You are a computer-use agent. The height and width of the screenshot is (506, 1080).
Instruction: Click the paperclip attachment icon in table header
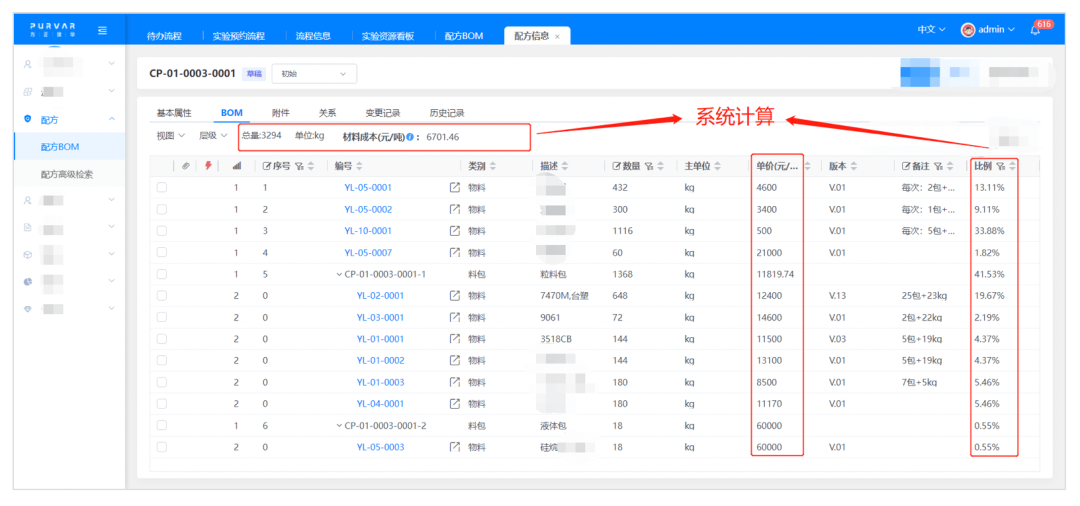coord(186,166)
